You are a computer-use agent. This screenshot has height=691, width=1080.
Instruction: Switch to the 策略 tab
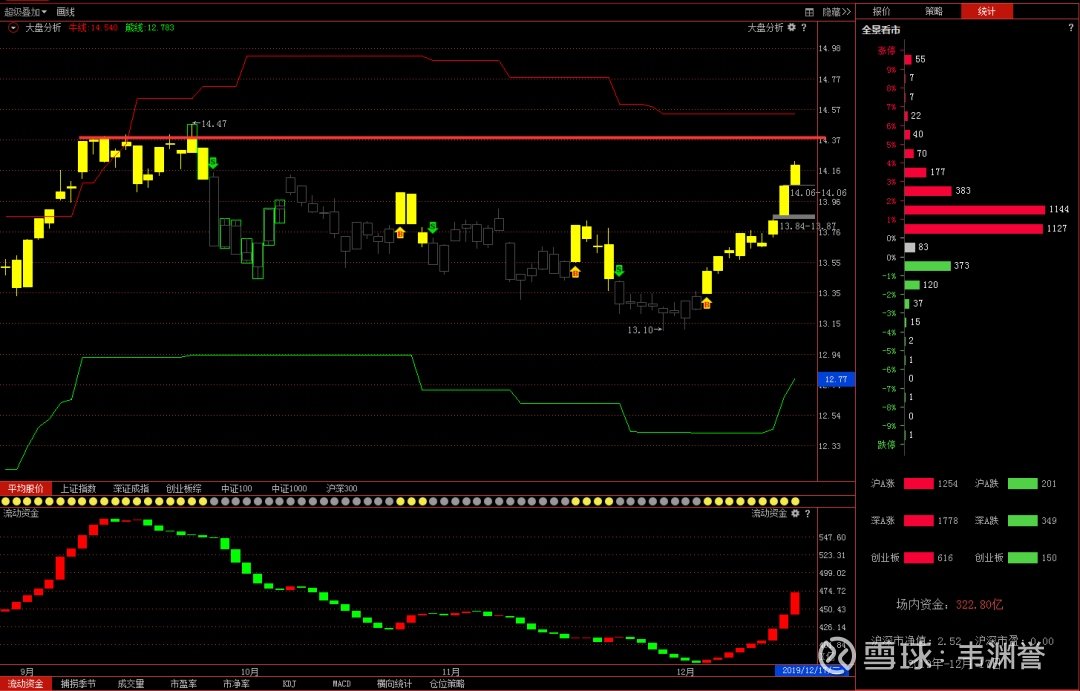tap(934, 11)
